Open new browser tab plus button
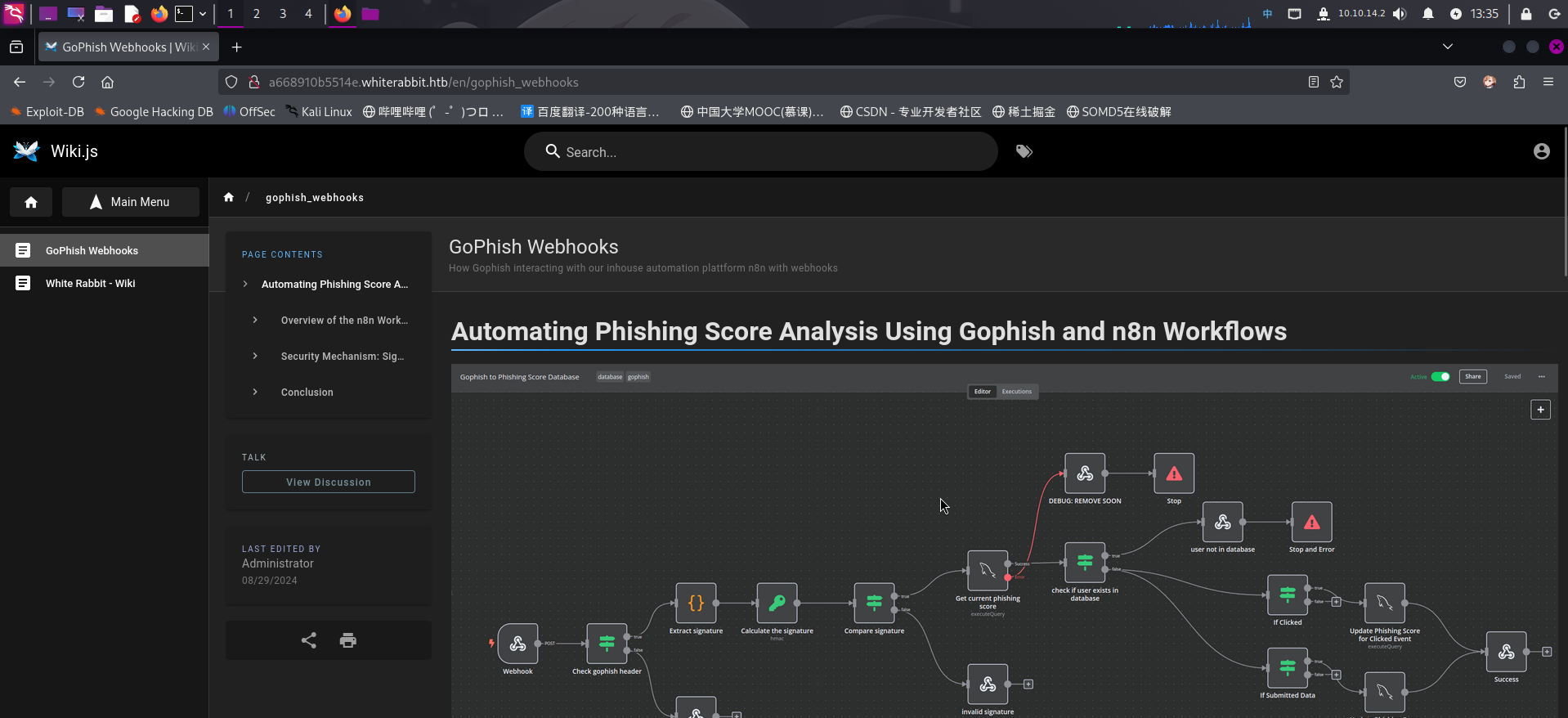 (x=236, y=47)
